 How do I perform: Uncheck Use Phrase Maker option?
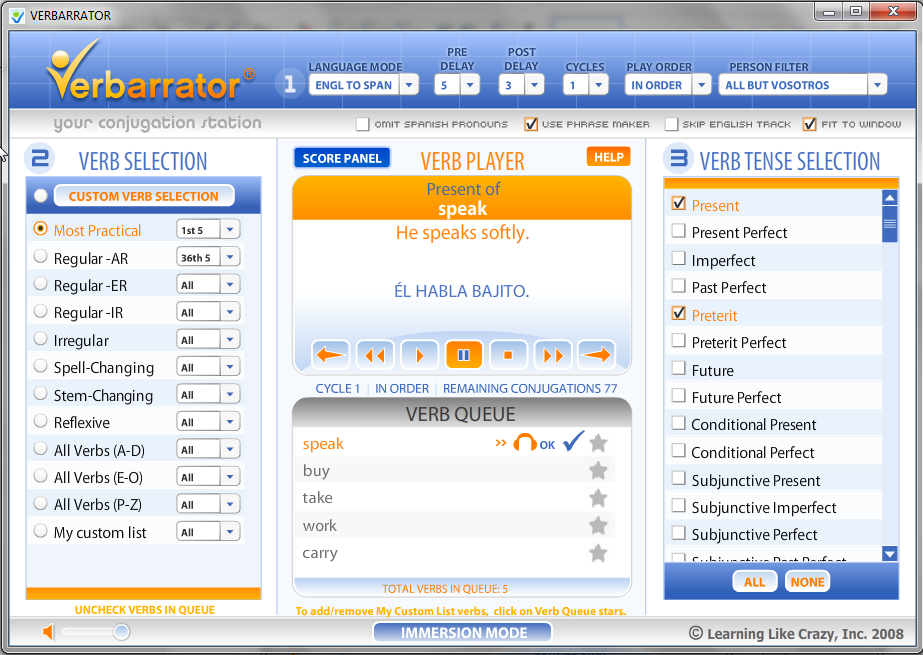pos(530,124)
